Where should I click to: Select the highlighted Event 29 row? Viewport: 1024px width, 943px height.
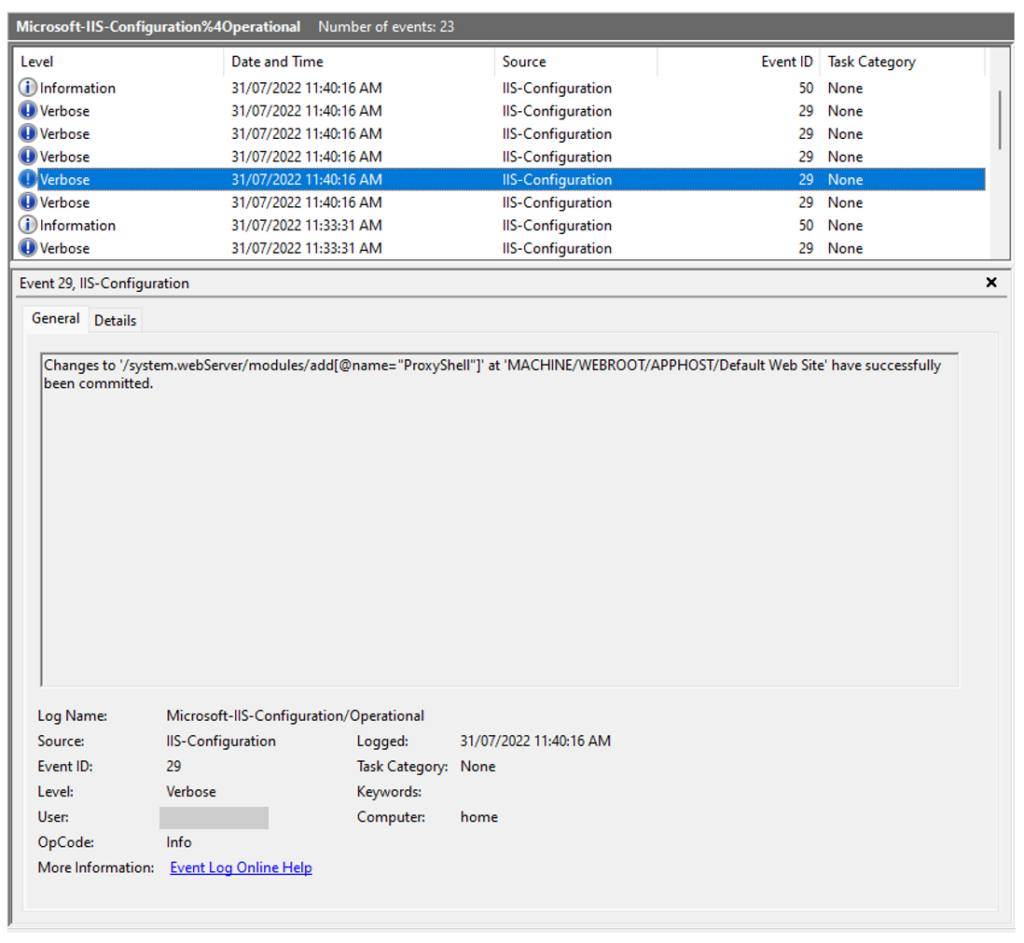coord(400,179)
